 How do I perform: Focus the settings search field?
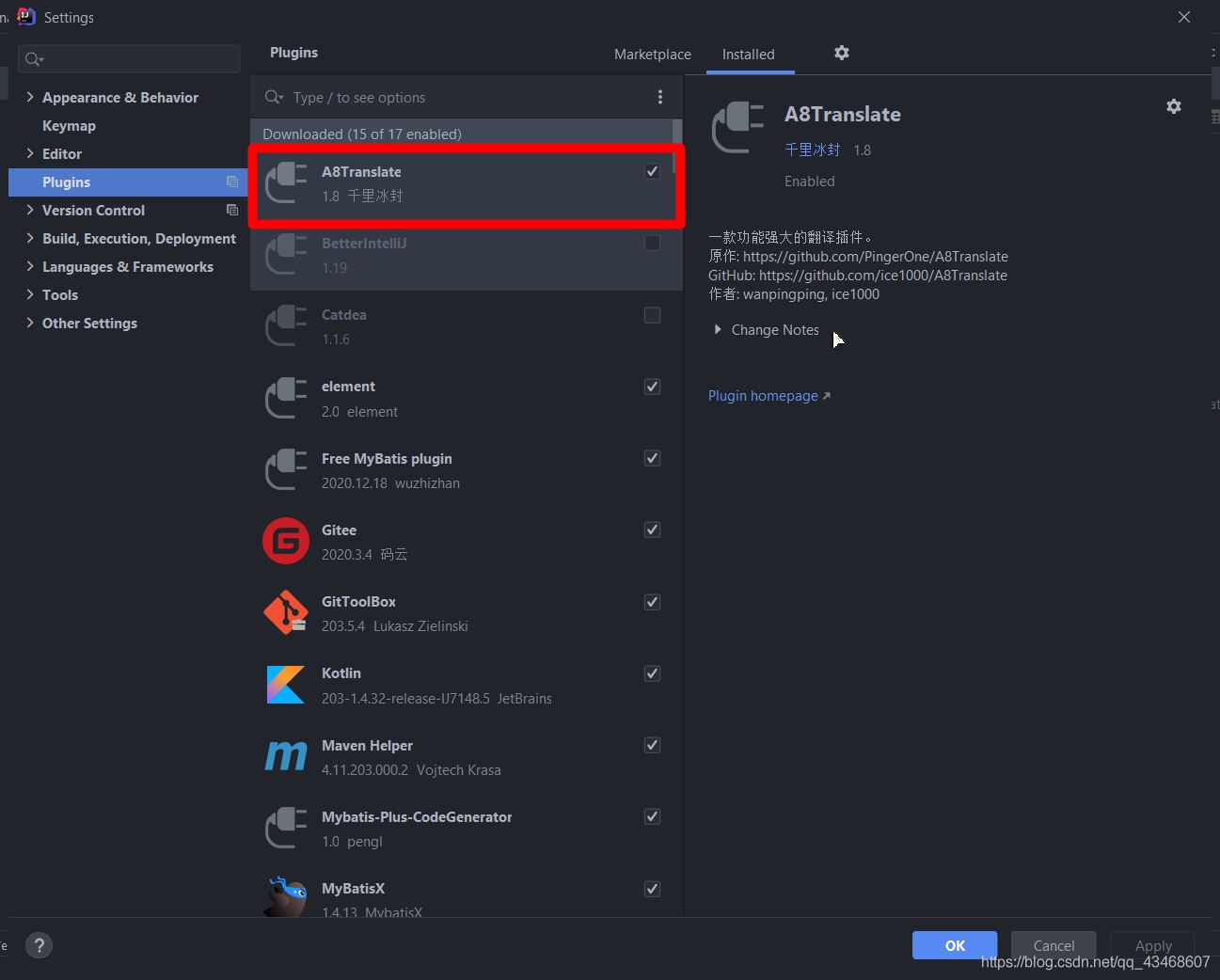pos(129,59)
